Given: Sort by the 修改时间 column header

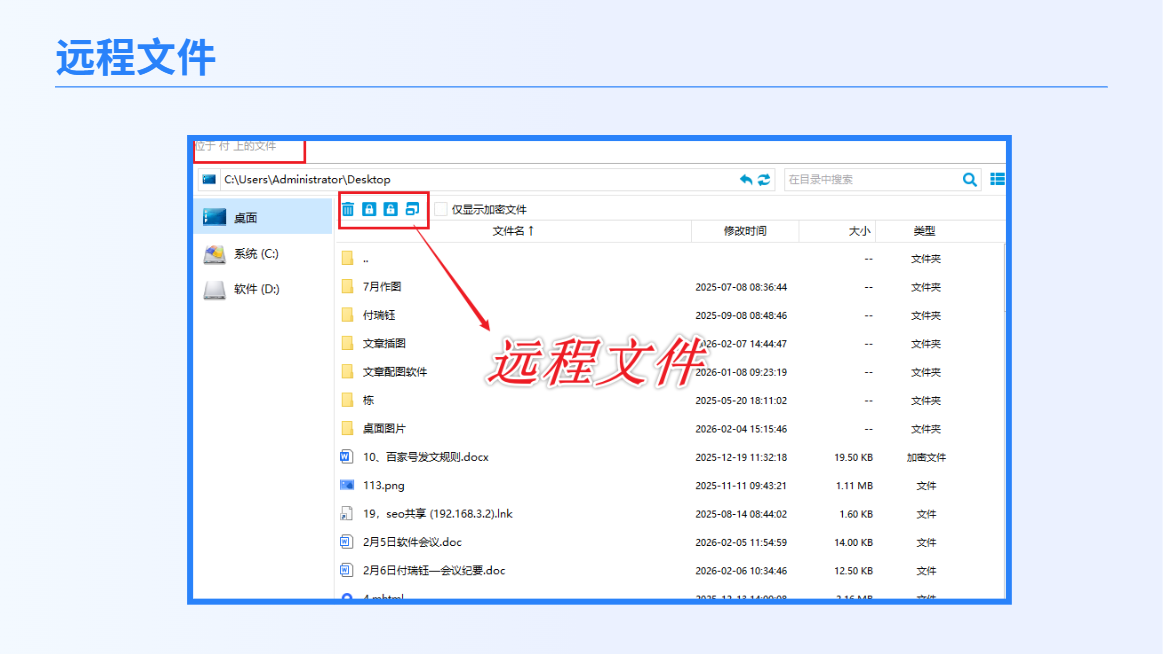Looking at the screenshot, I should pyautogui.click(x=745, y=231).
